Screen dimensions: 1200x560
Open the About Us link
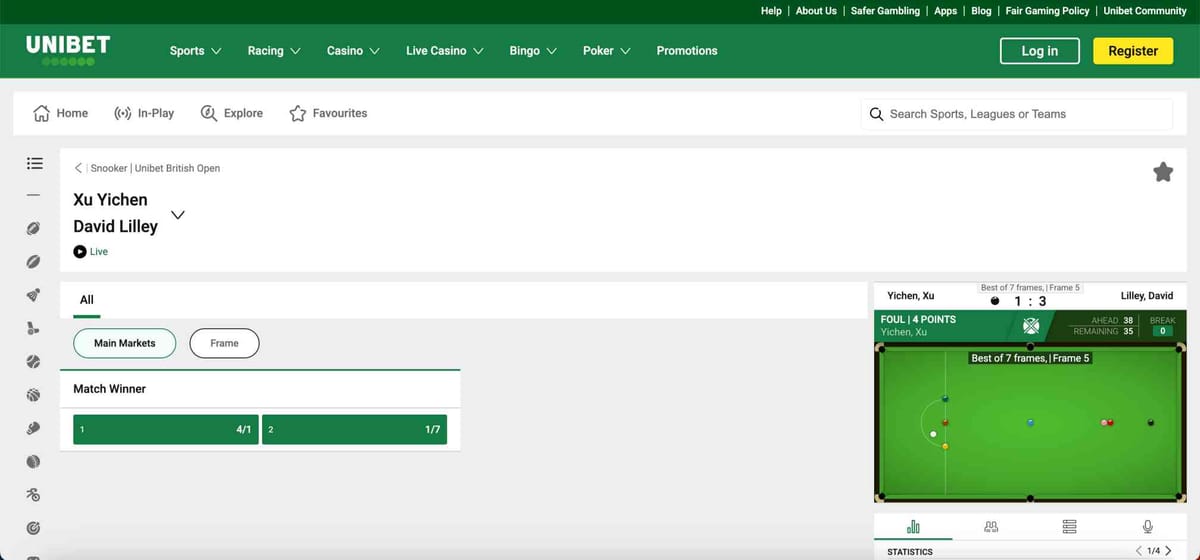pos(816,11)
